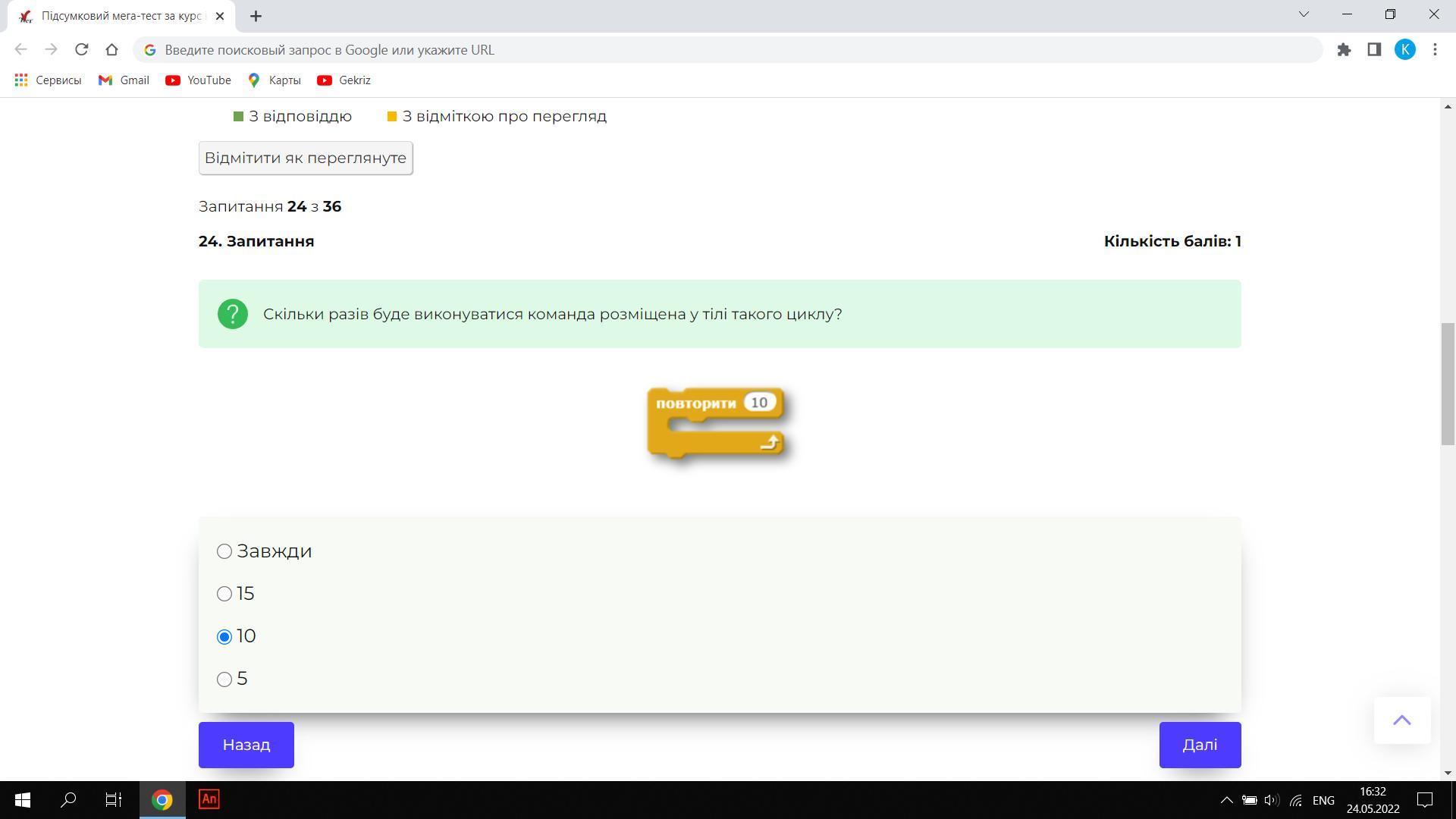Open a new browser tab
1456x819 pixels.
tap(256, 16)
